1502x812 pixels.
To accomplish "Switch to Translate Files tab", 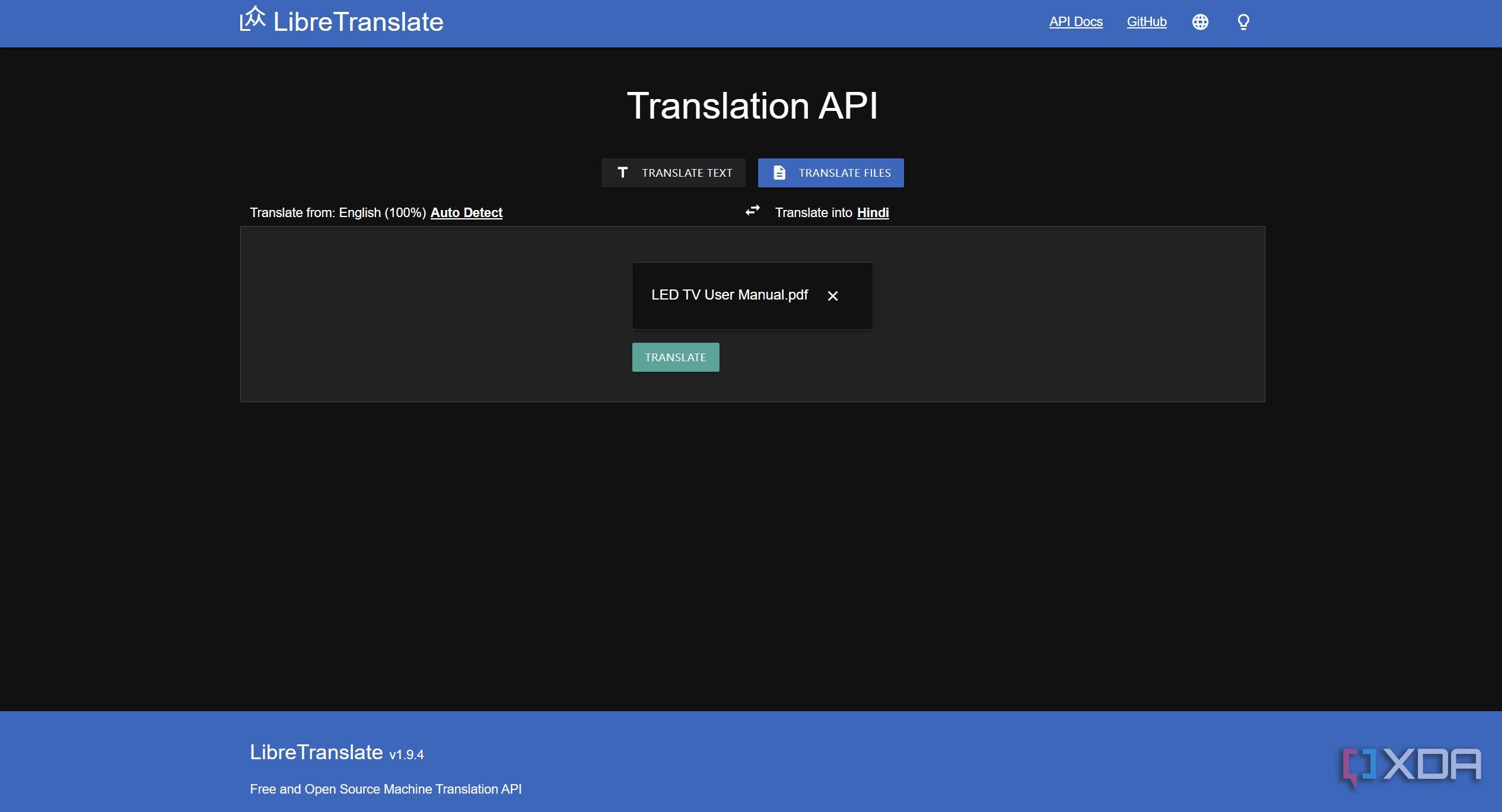I will click(830, 173).
